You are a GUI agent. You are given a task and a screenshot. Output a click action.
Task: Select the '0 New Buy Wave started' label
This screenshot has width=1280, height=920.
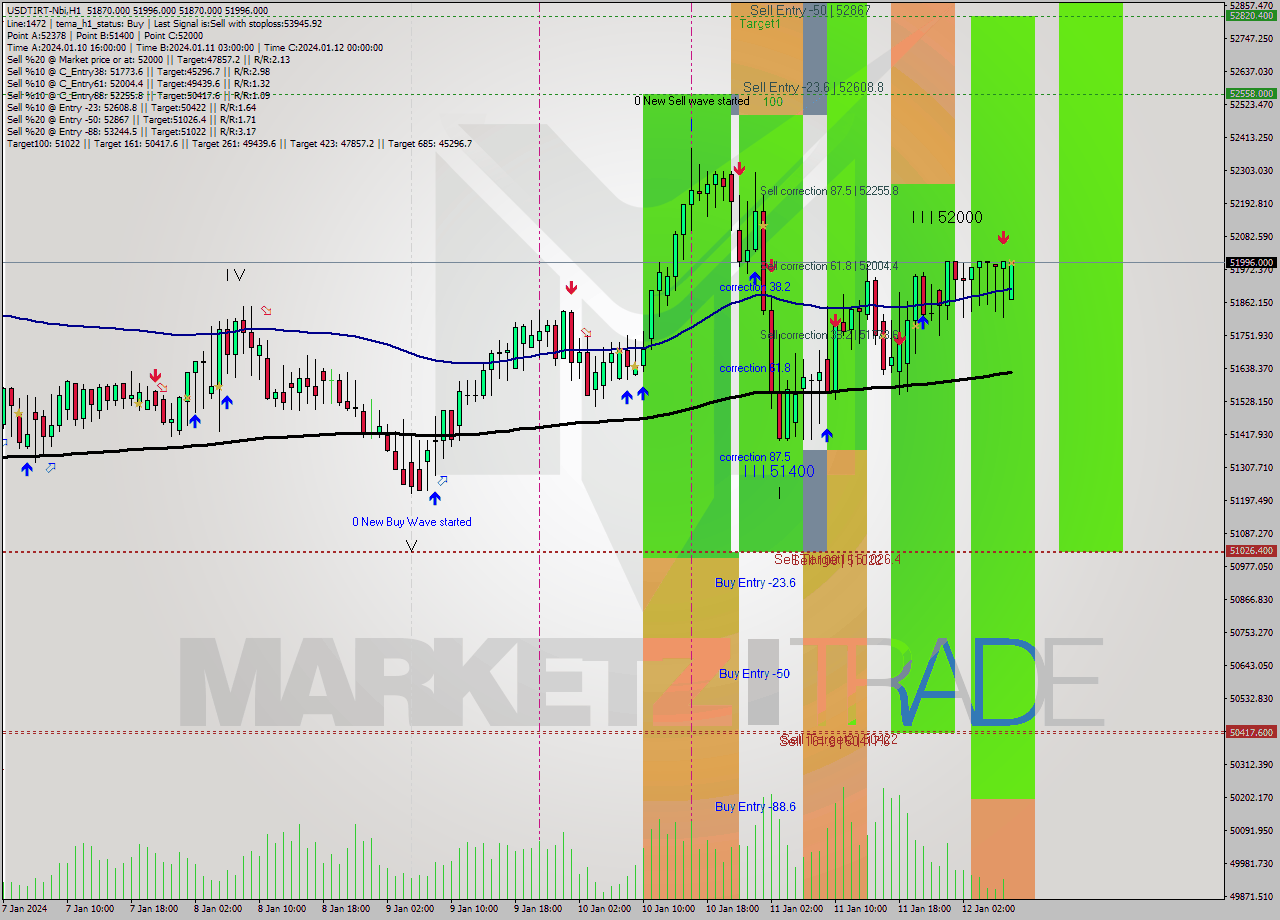coord(411,522)
